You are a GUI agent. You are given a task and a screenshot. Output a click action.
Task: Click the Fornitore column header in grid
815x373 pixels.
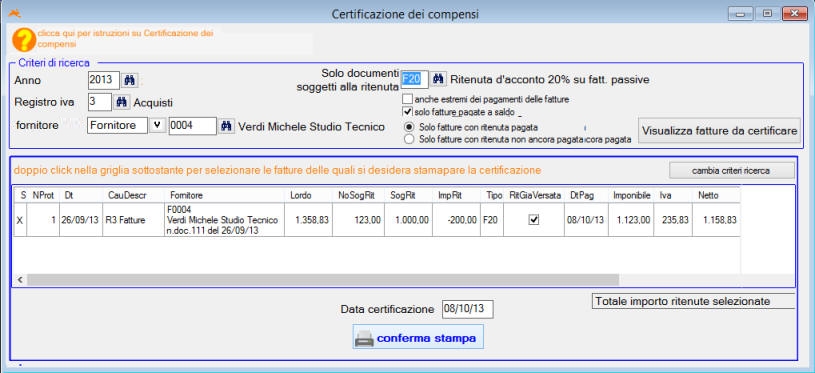click(225, 195)
